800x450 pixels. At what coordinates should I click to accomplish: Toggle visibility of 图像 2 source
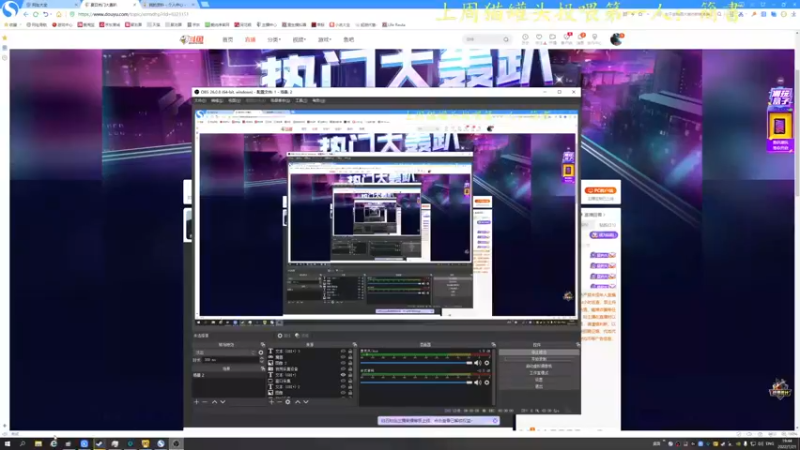[343, 363]
